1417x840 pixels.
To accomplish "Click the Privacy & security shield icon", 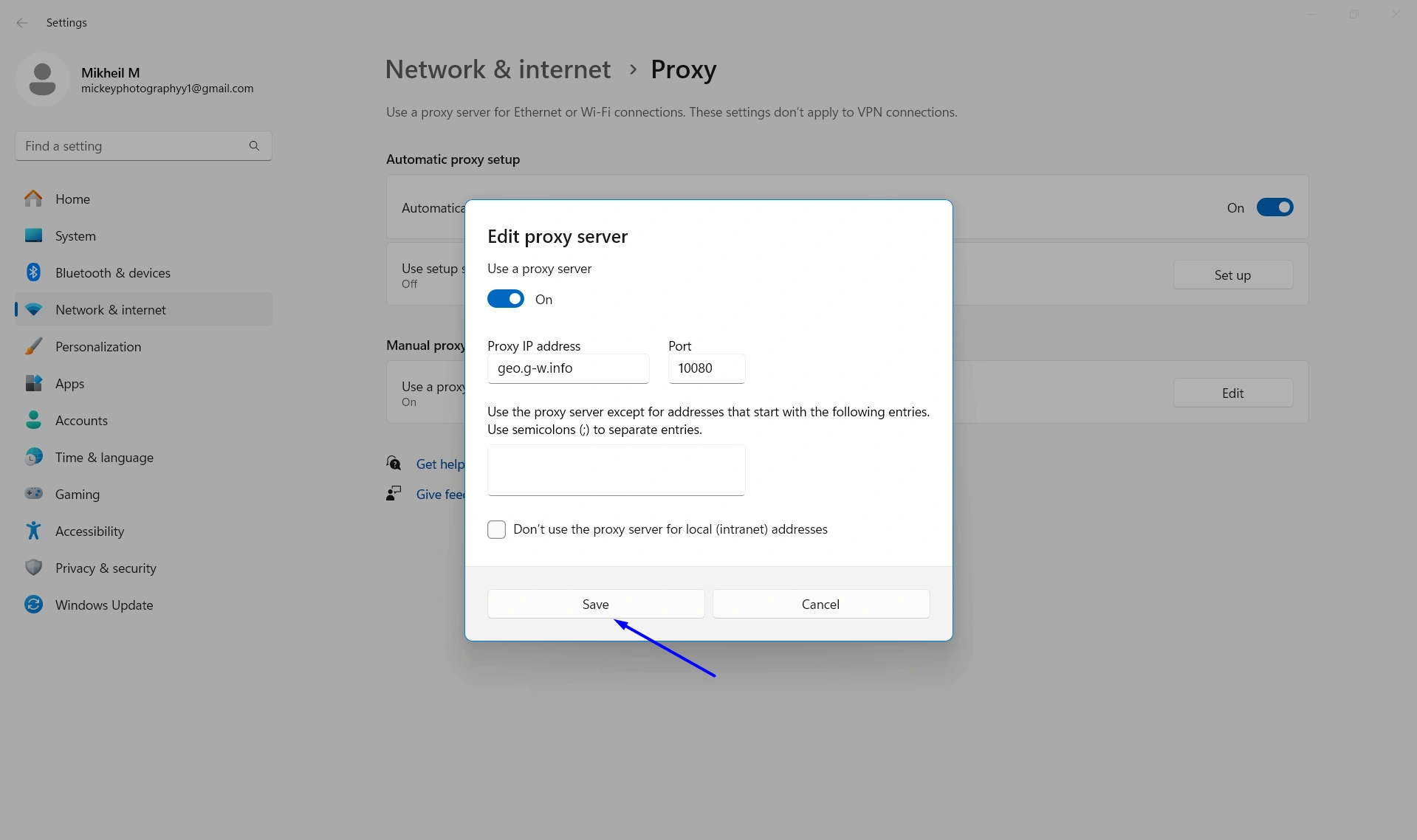I will [34, 568].
